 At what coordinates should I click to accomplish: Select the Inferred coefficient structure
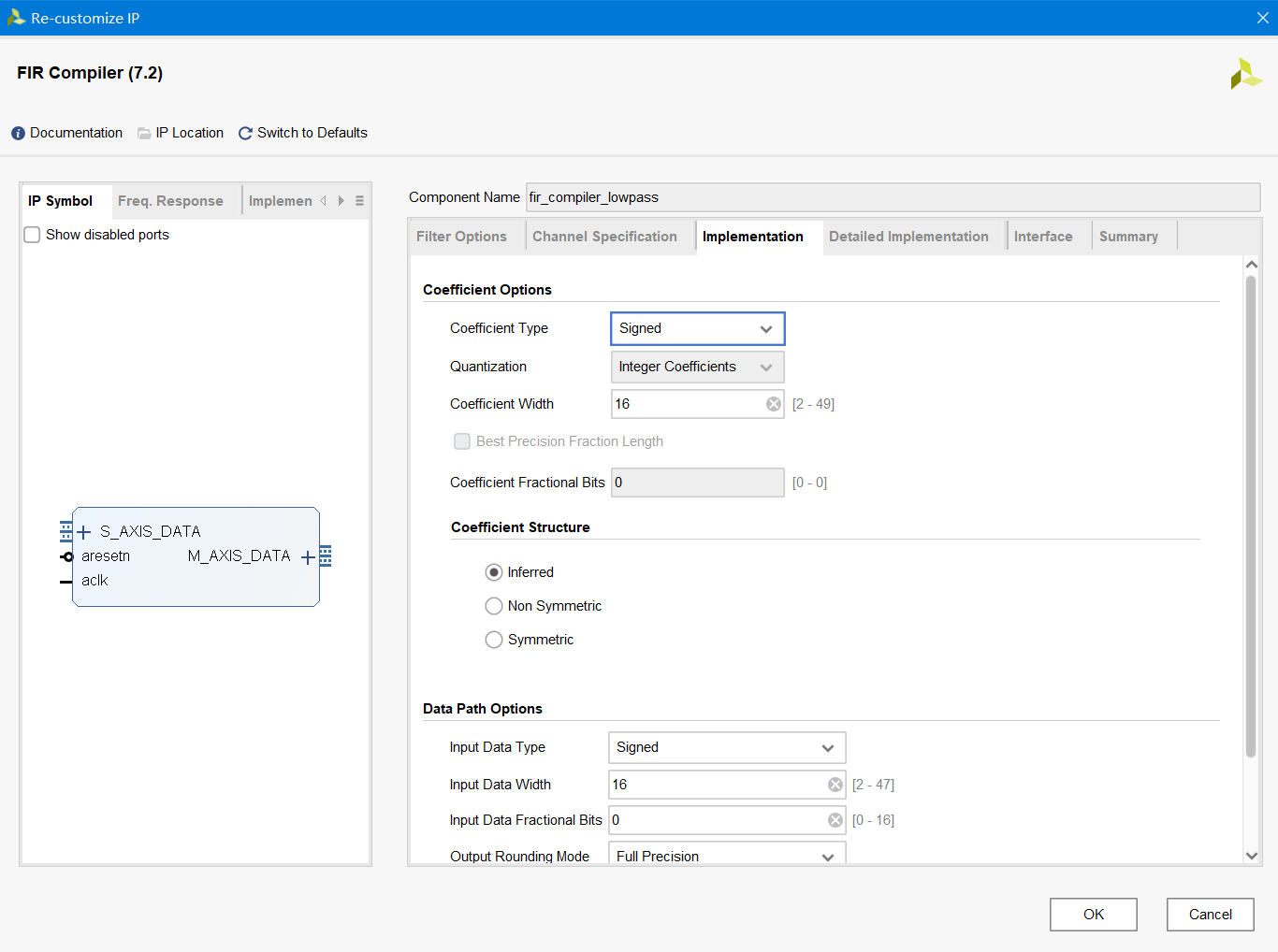[494, 572]
